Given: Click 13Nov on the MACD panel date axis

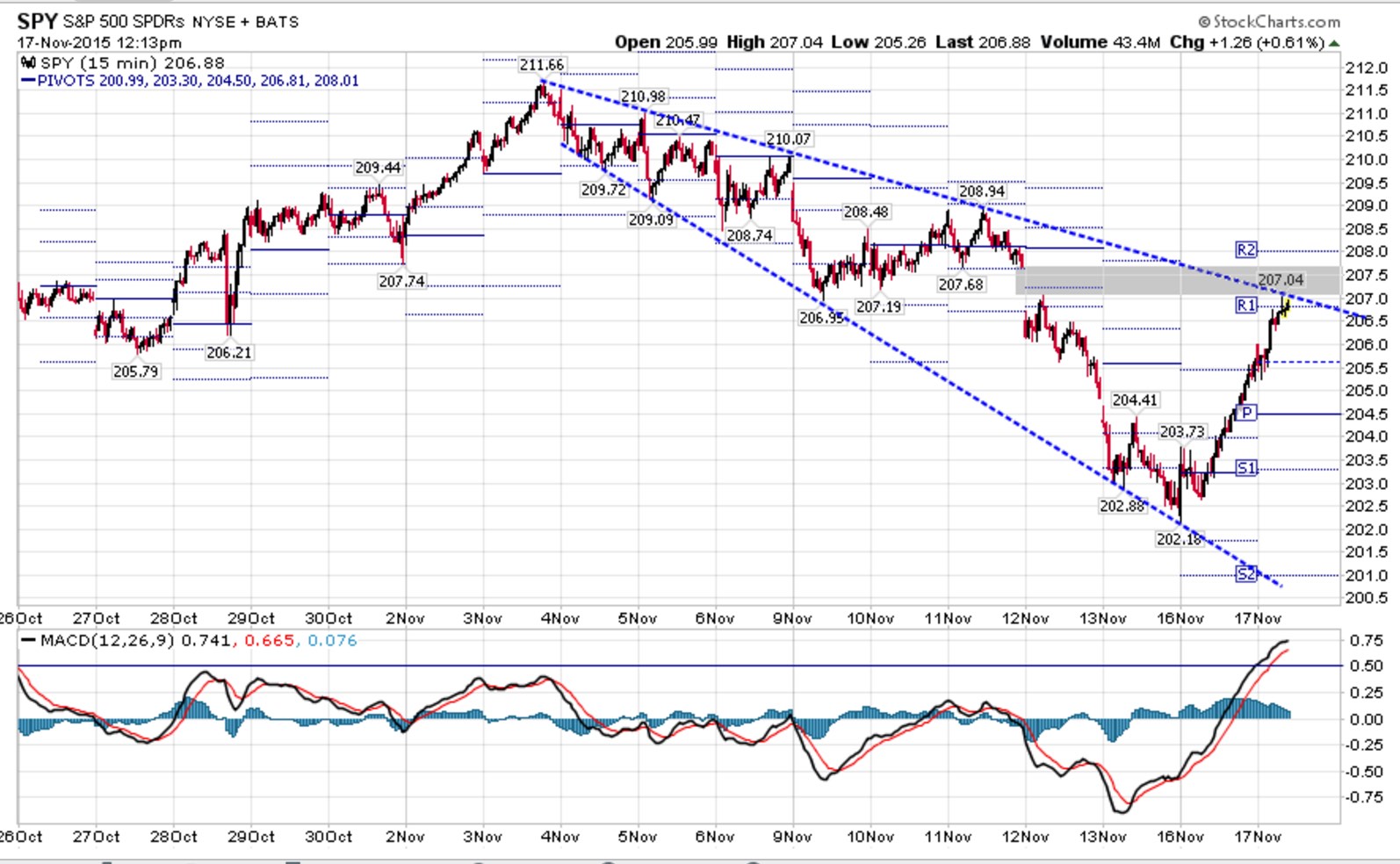Looking at the screenshot, I should tap(1102, 837).
